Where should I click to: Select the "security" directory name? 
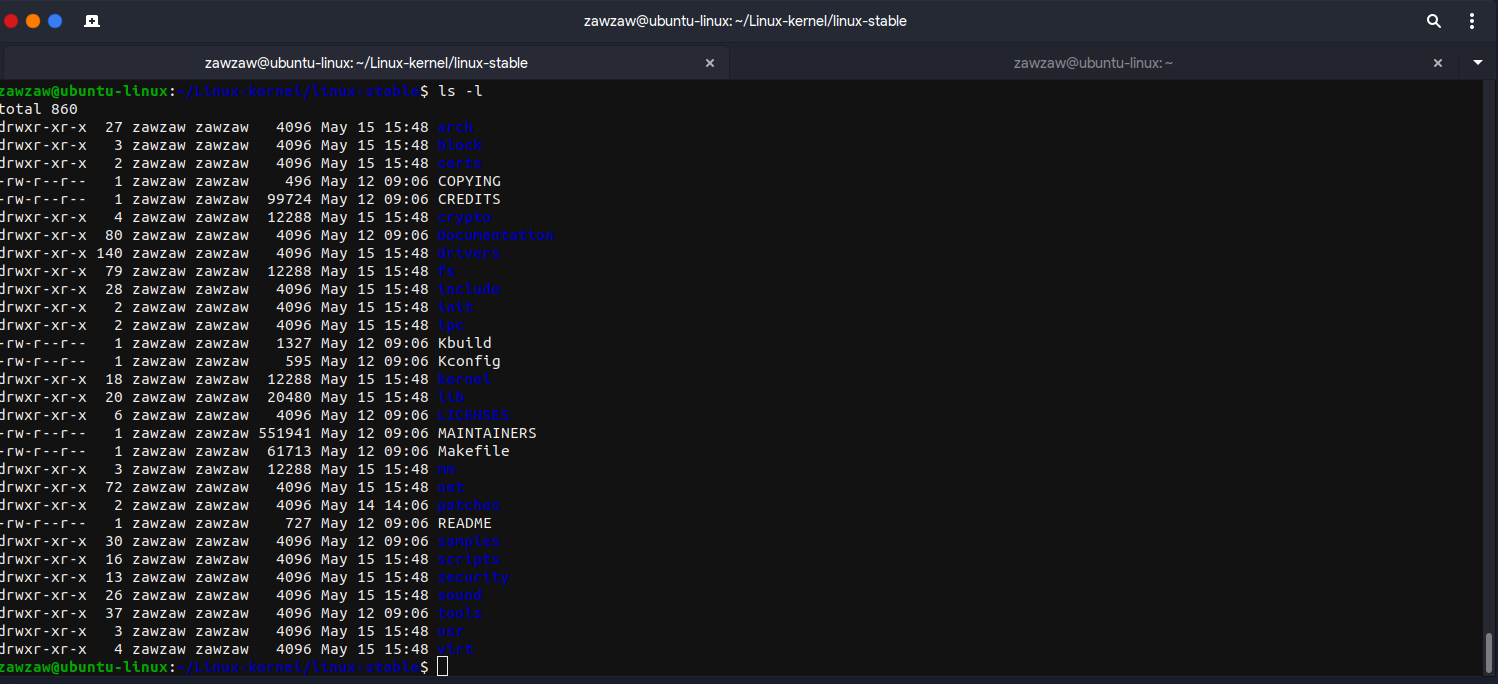(x=474, y=577)
